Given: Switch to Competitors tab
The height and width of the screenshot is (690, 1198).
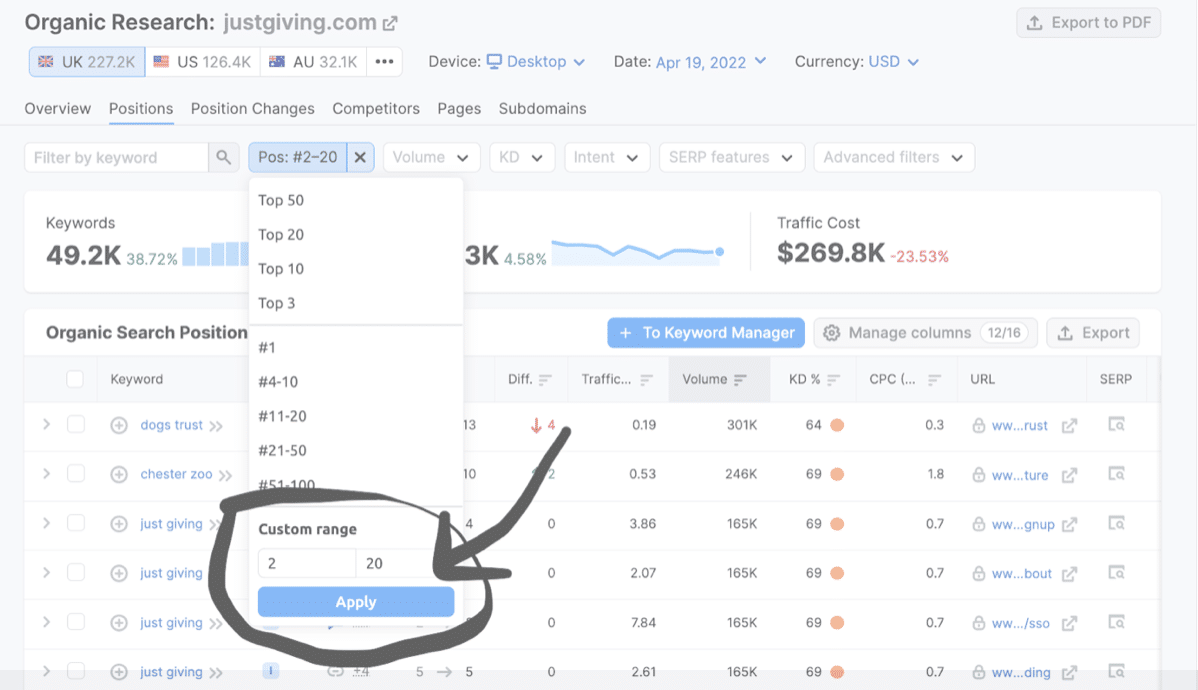Looking at the screenshot, I should [x=376, y=109].
